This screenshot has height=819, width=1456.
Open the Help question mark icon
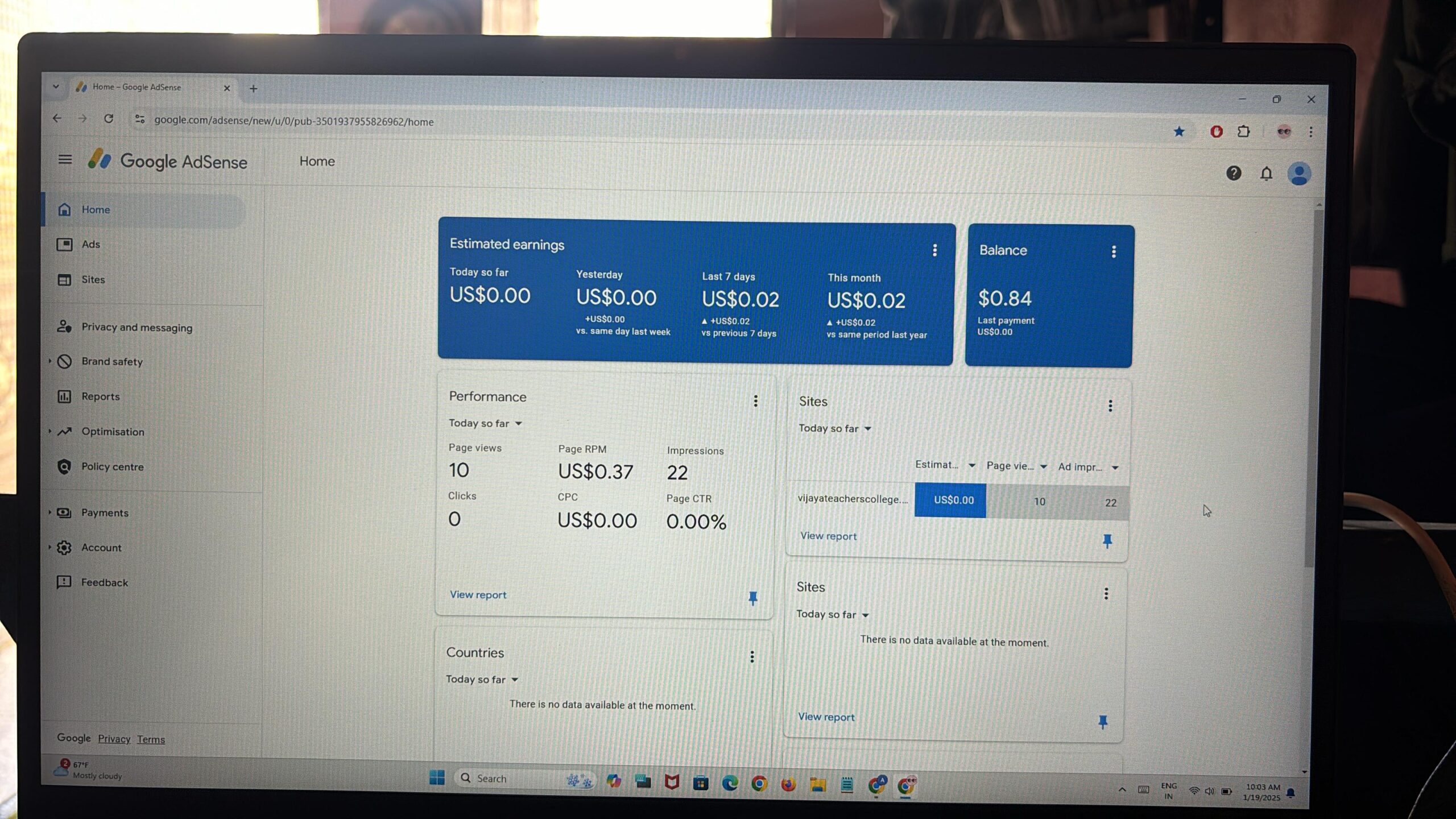point(1233,173)
